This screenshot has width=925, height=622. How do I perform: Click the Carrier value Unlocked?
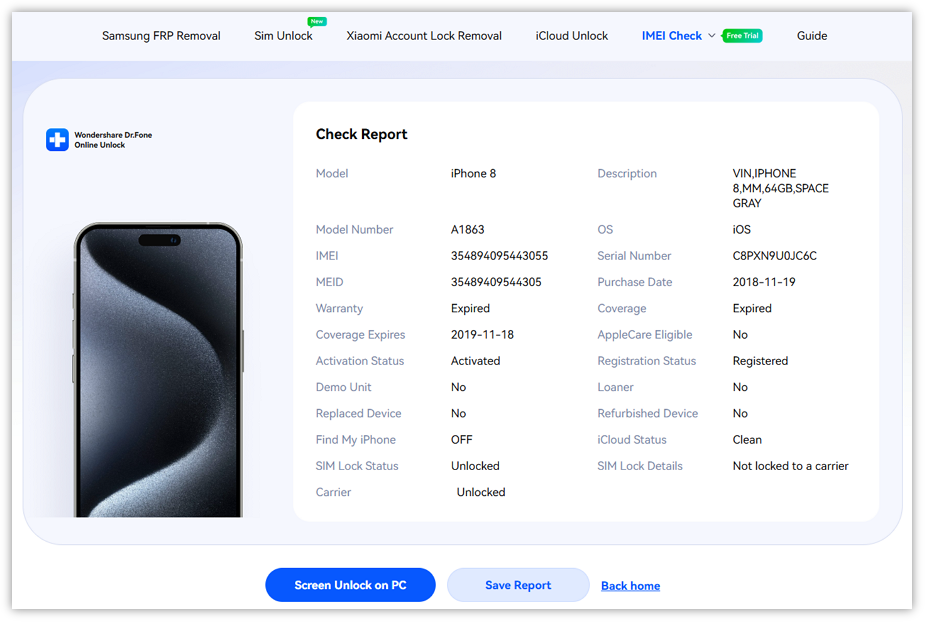pyautogui.click(x=481, y=492)
